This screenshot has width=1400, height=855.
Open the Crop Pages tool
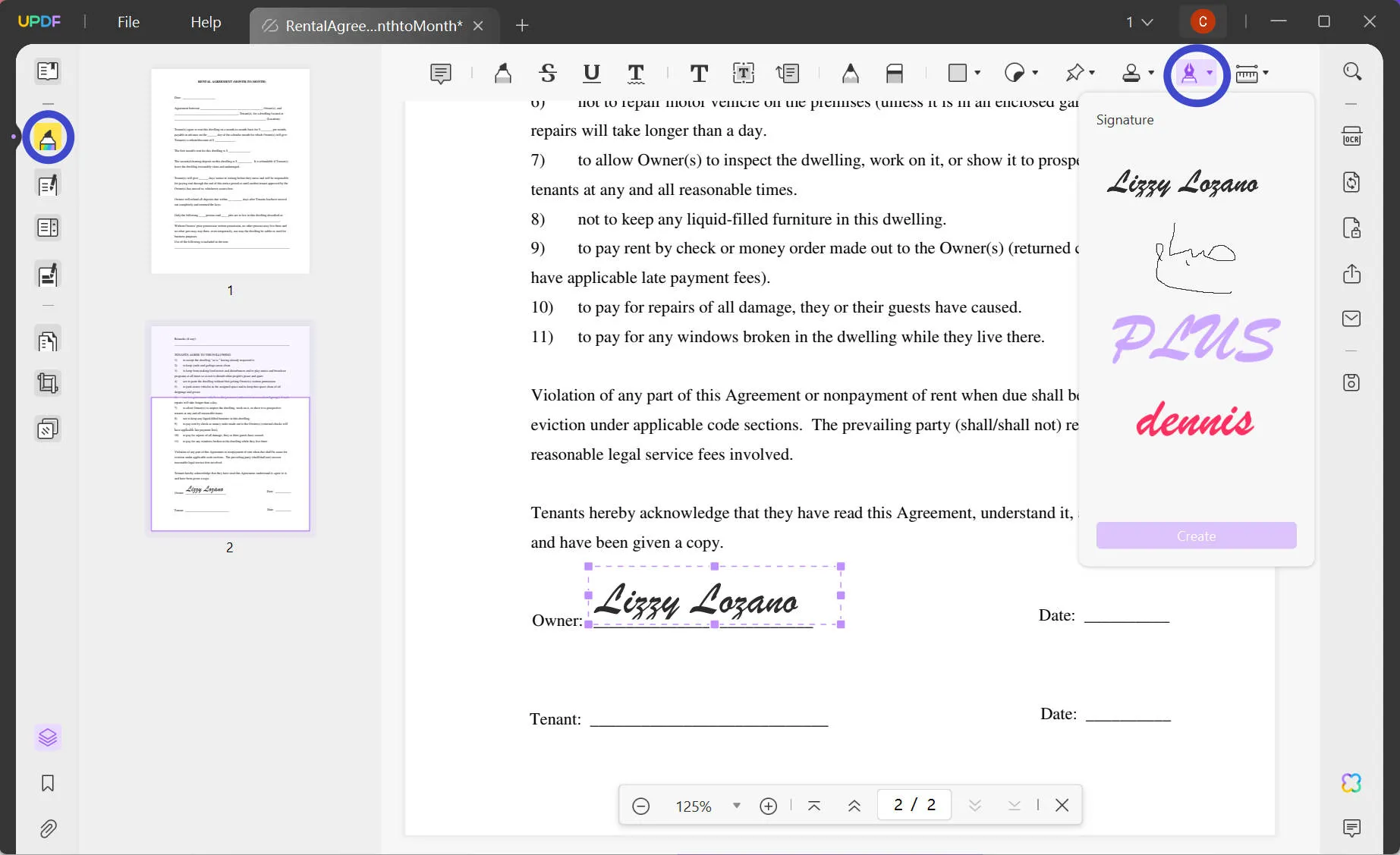(x=48, y=383)
